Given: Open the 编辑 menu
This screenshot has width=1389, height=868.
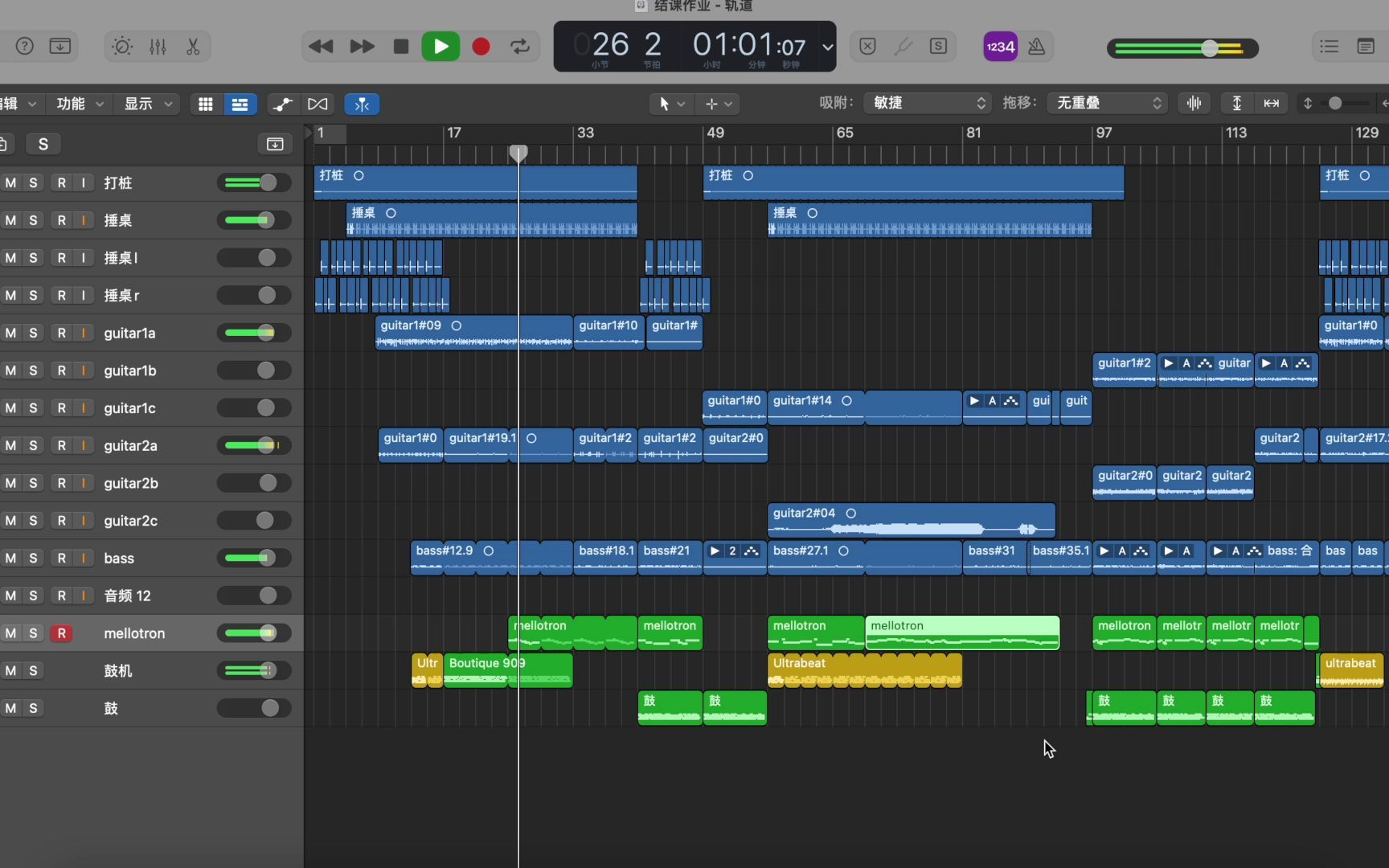Looking at the screenshot, I should click(x=19, y=104).
